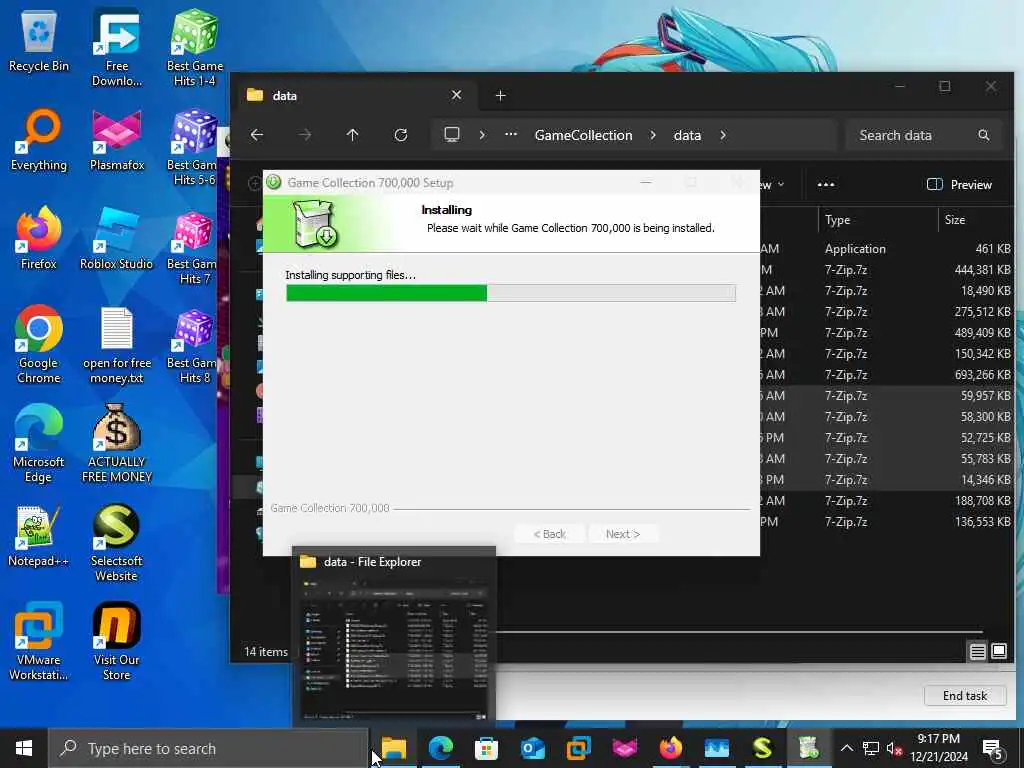Show hidden path folders via ellipsis
The width and height of the screenshot is (1024, 768).
pyautogui.click(x=511, y=135)
